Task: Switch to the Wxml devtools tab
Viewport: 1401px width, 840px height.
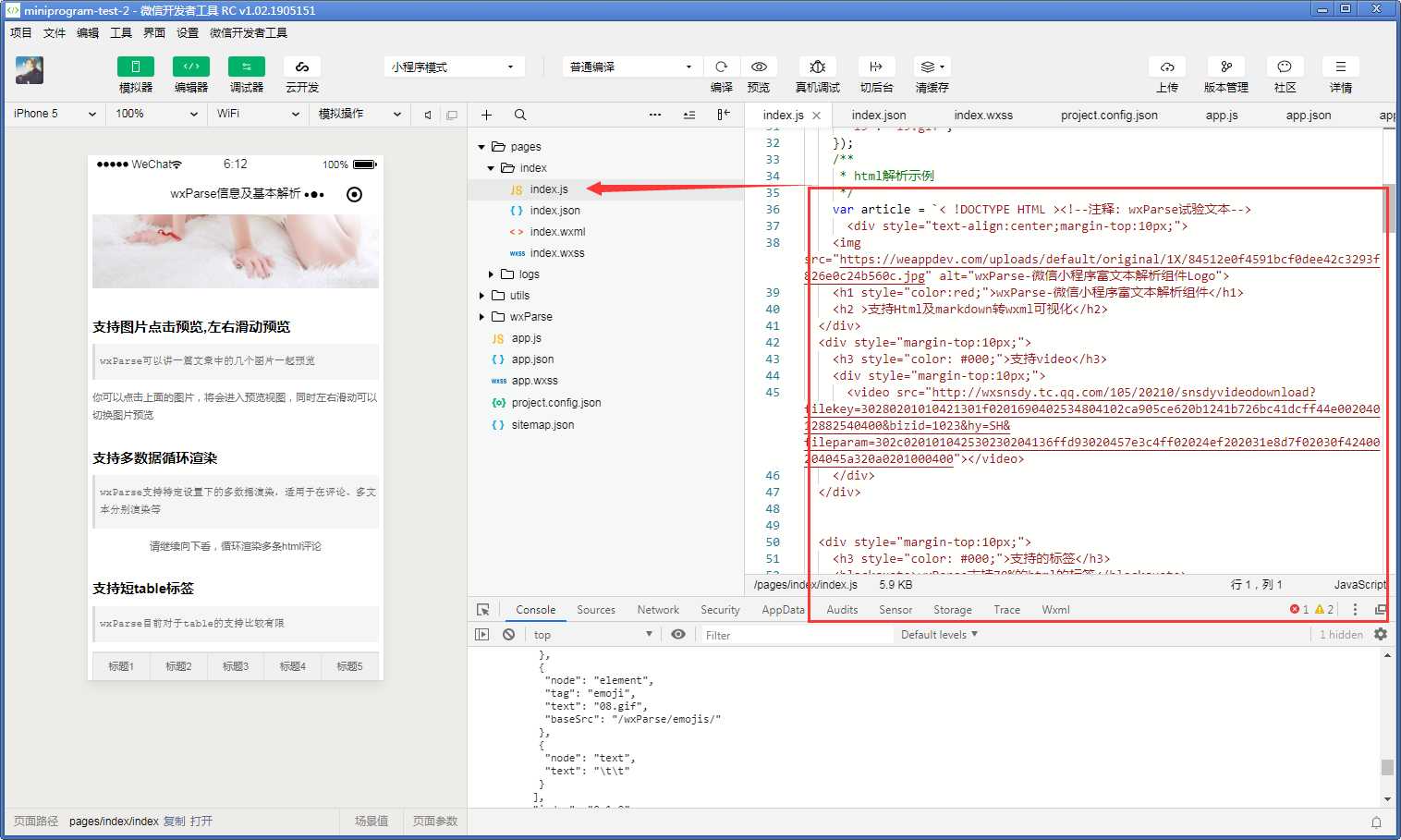Action: point(1055,610)
